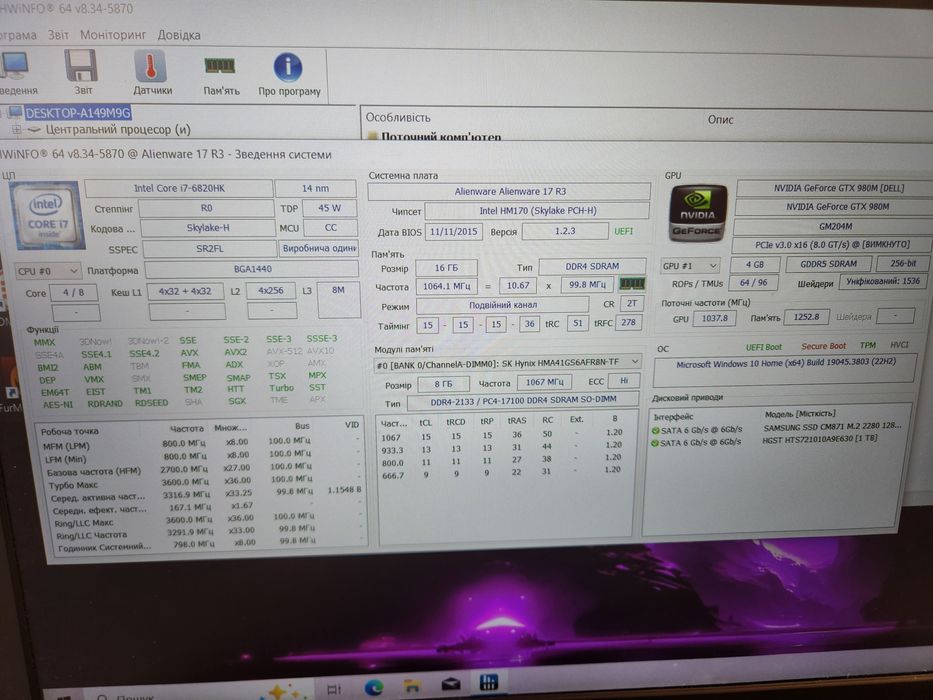Click the SR2FL SSPEC value
Screen dimensions: 933x700
(209, 249)
